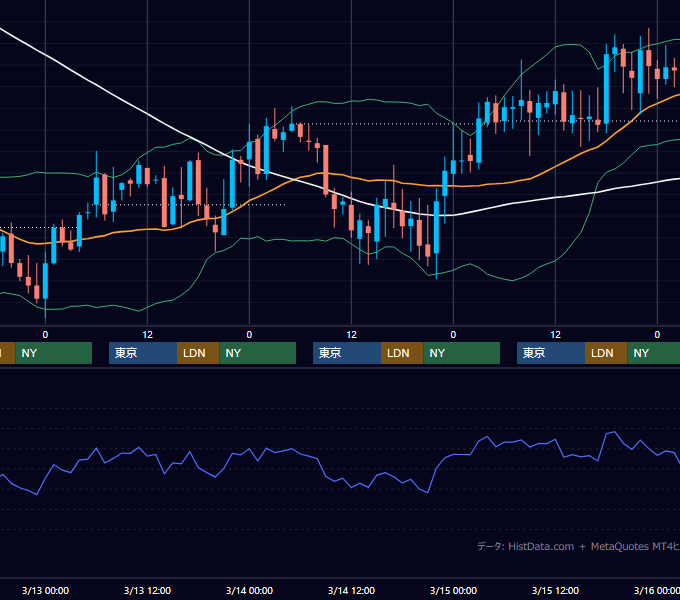Image resolution: width=680 pixels, height=600 pixels.
Task: Select the NY session block after 3/13 LDN
Action: pos(258,353)
